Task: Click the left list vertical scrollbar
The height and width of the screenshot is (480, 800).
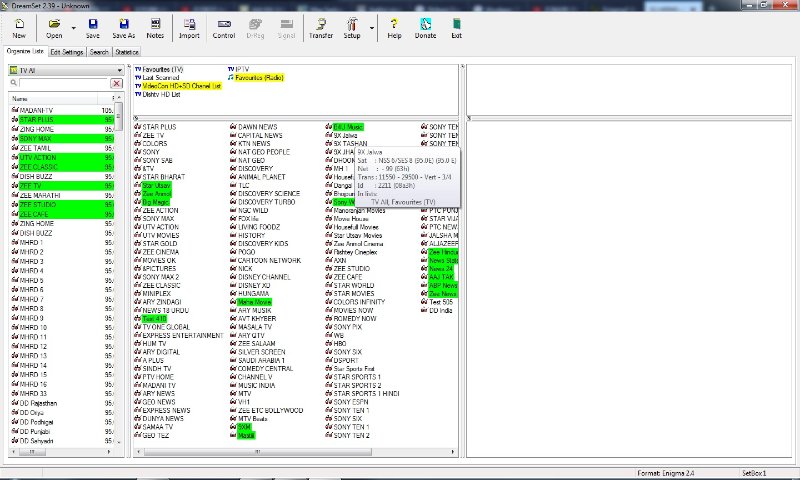Action: 118,117
